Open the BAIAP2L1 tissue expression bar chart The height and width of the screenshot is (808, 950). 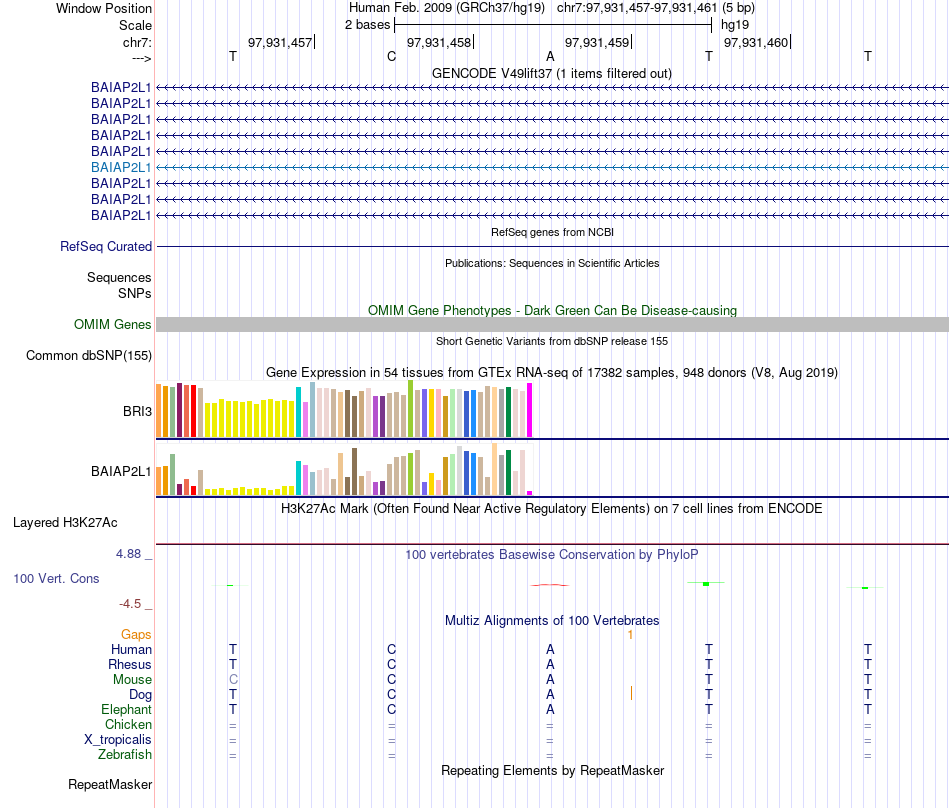344,469
